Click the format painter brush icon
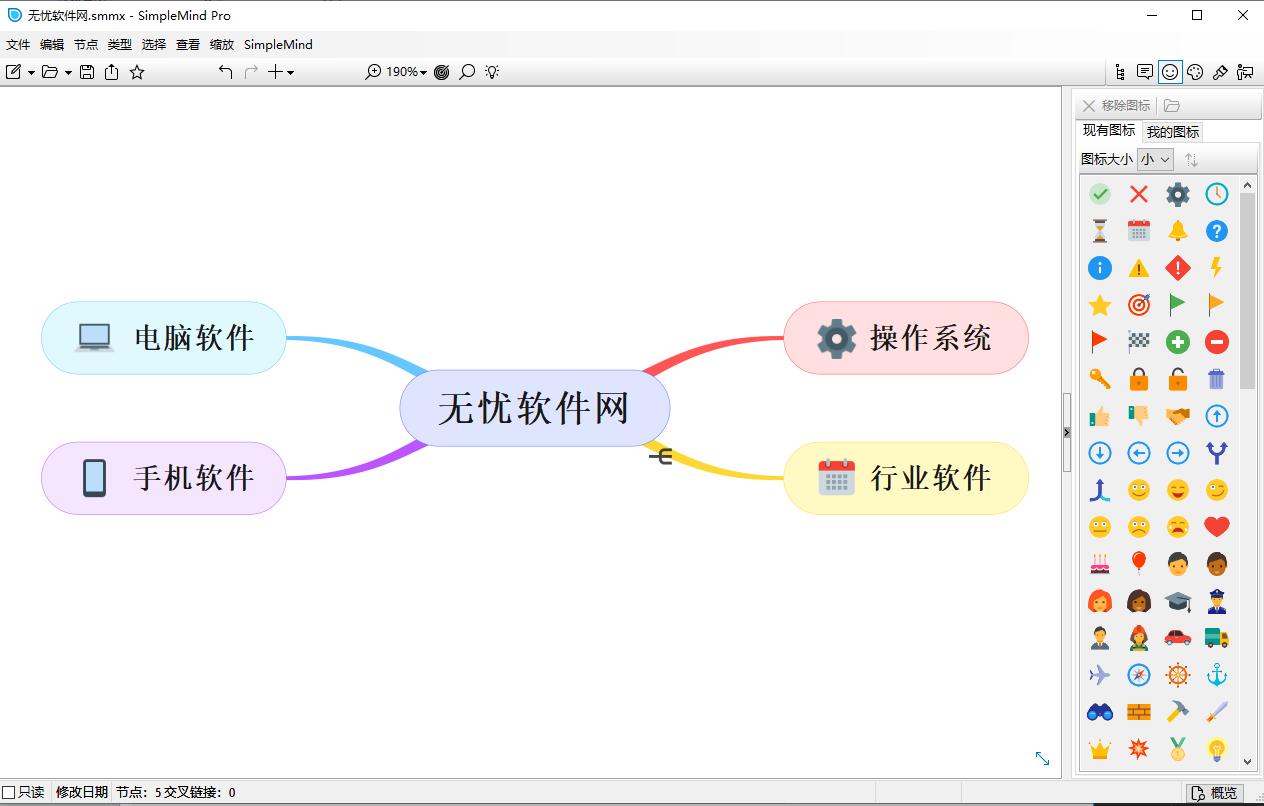Viewport: 1264px width, 806px height. pos(1220,71)
